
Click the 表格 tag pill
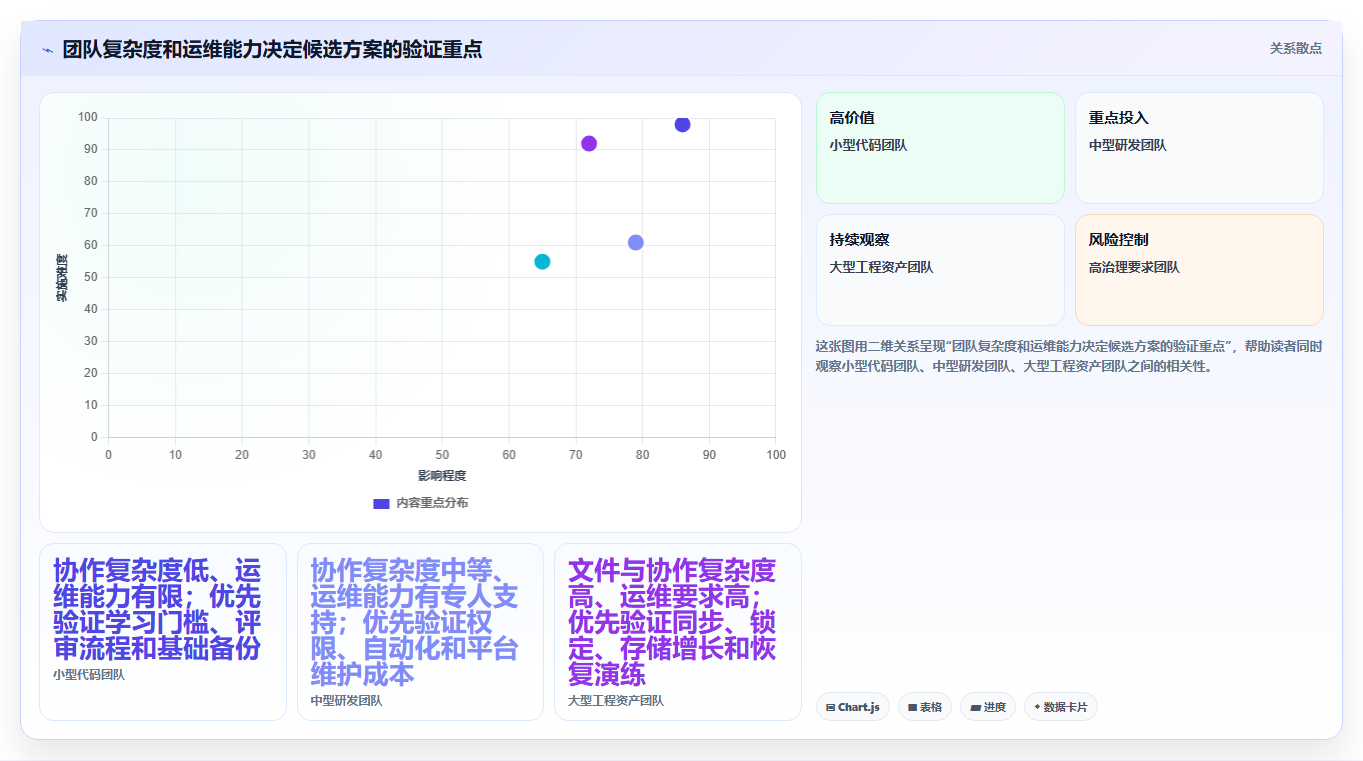point(925,707)
